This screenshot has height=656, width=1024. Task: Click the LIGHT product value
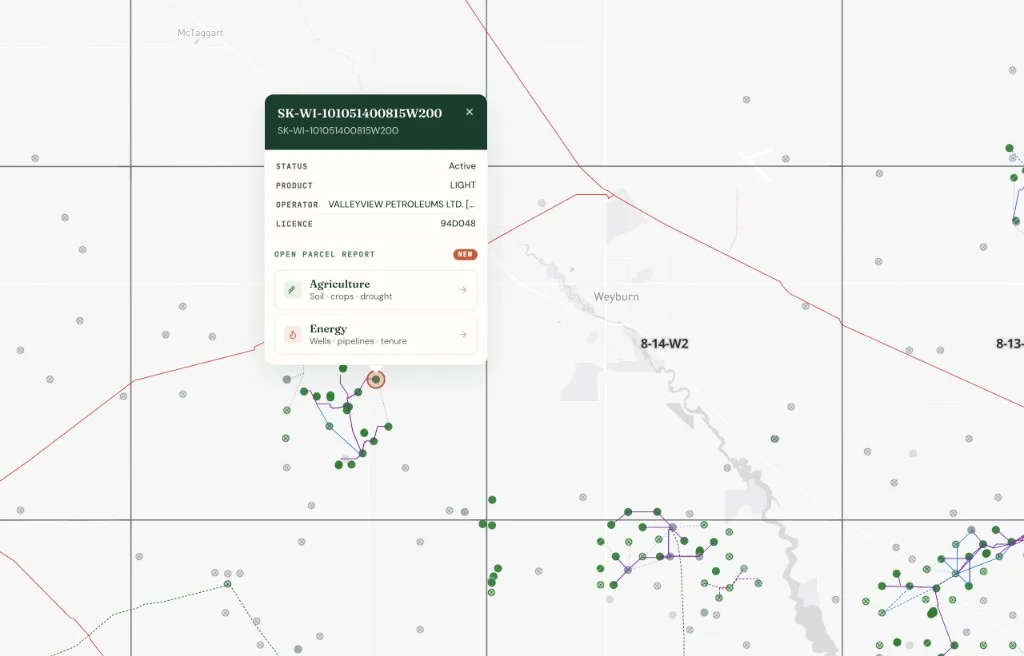click(462, 185)
